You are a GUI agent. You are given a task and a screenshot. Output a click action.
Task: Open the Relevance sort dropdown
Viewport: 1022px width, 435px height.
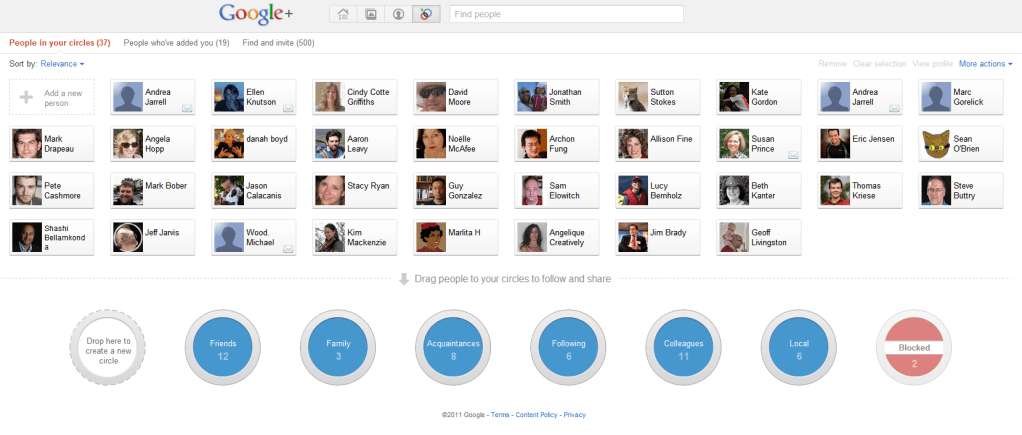[62, 64]
